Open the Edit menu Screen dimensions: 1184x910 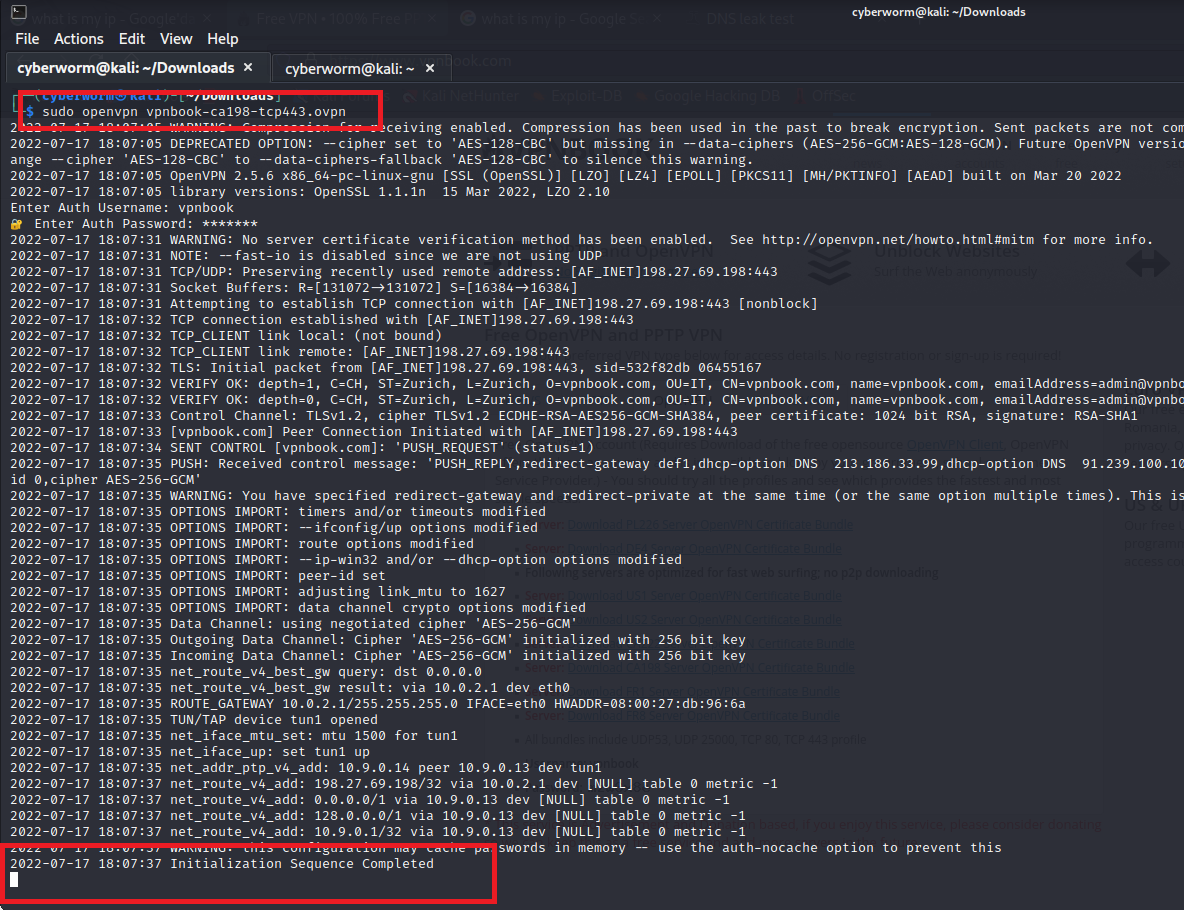point(131,38)
